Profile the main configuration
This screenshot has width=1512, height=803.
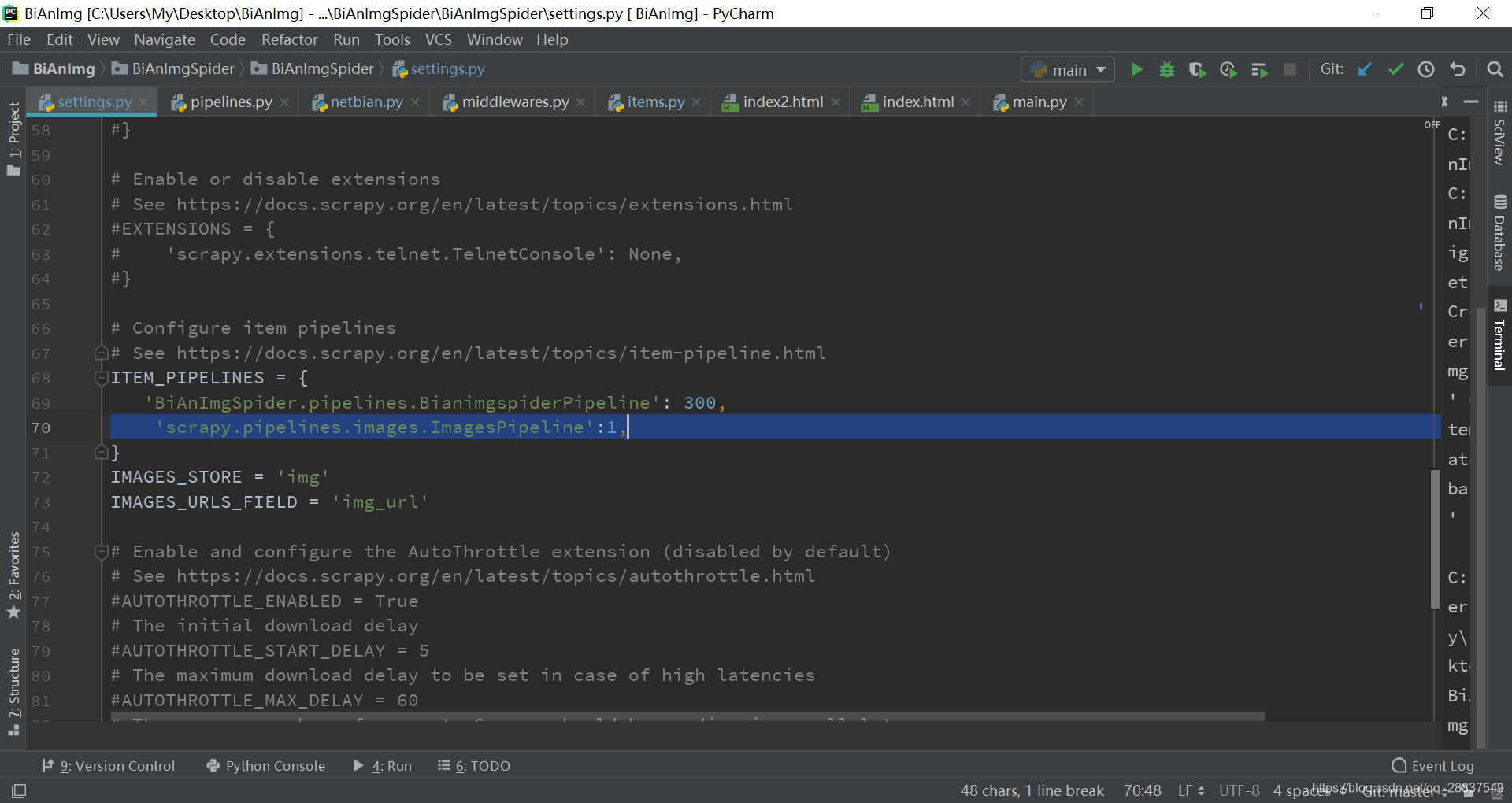[x=1228, y=69]
